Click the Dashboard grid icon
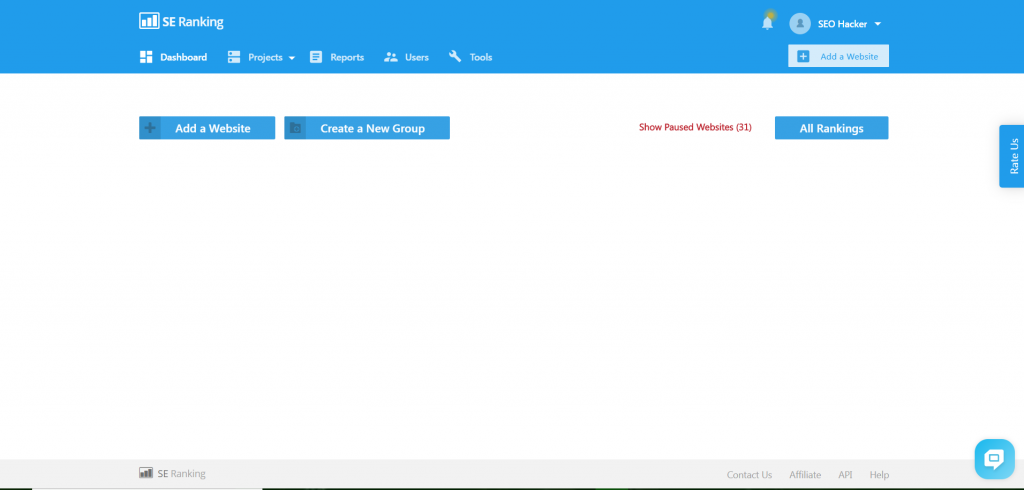This screenshot has width=1024, height=490. 146,57
